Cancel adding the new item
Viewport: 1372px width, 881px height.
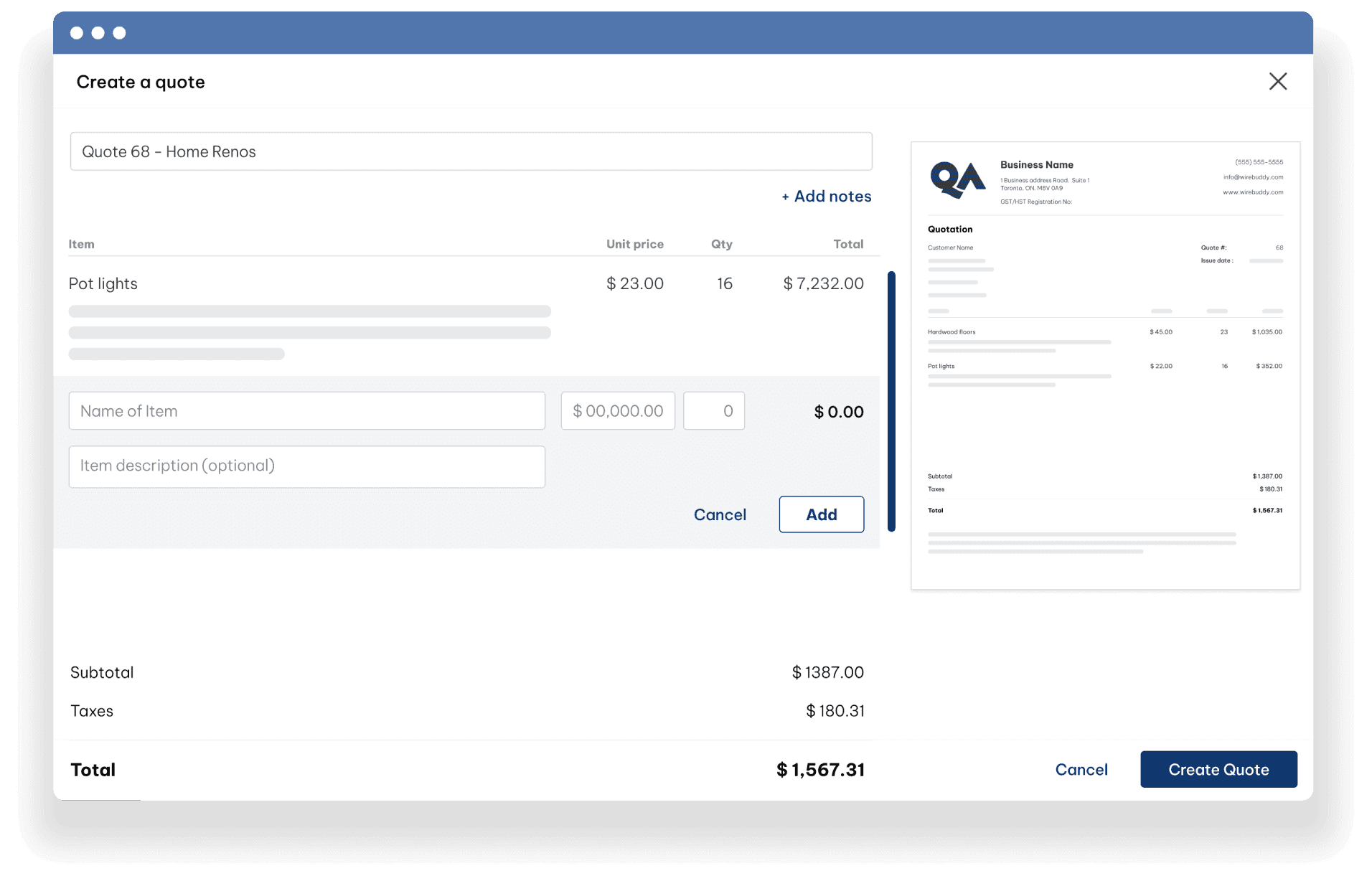pyautogui.click(x=720, y=514)
